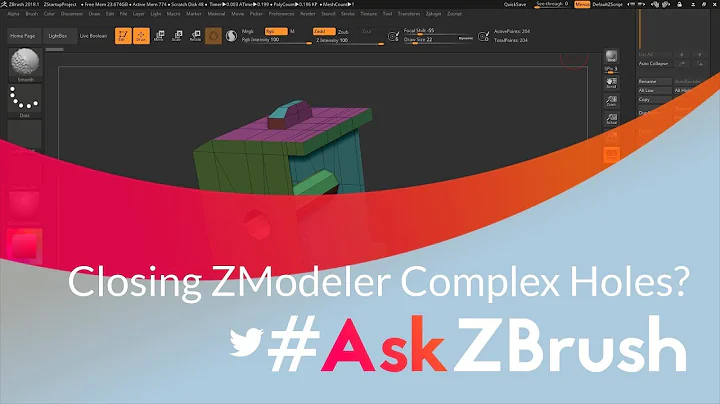Toggle the Mrgb channel button
720x404 pixels.
pyautogui.click(x=248, y=31)
